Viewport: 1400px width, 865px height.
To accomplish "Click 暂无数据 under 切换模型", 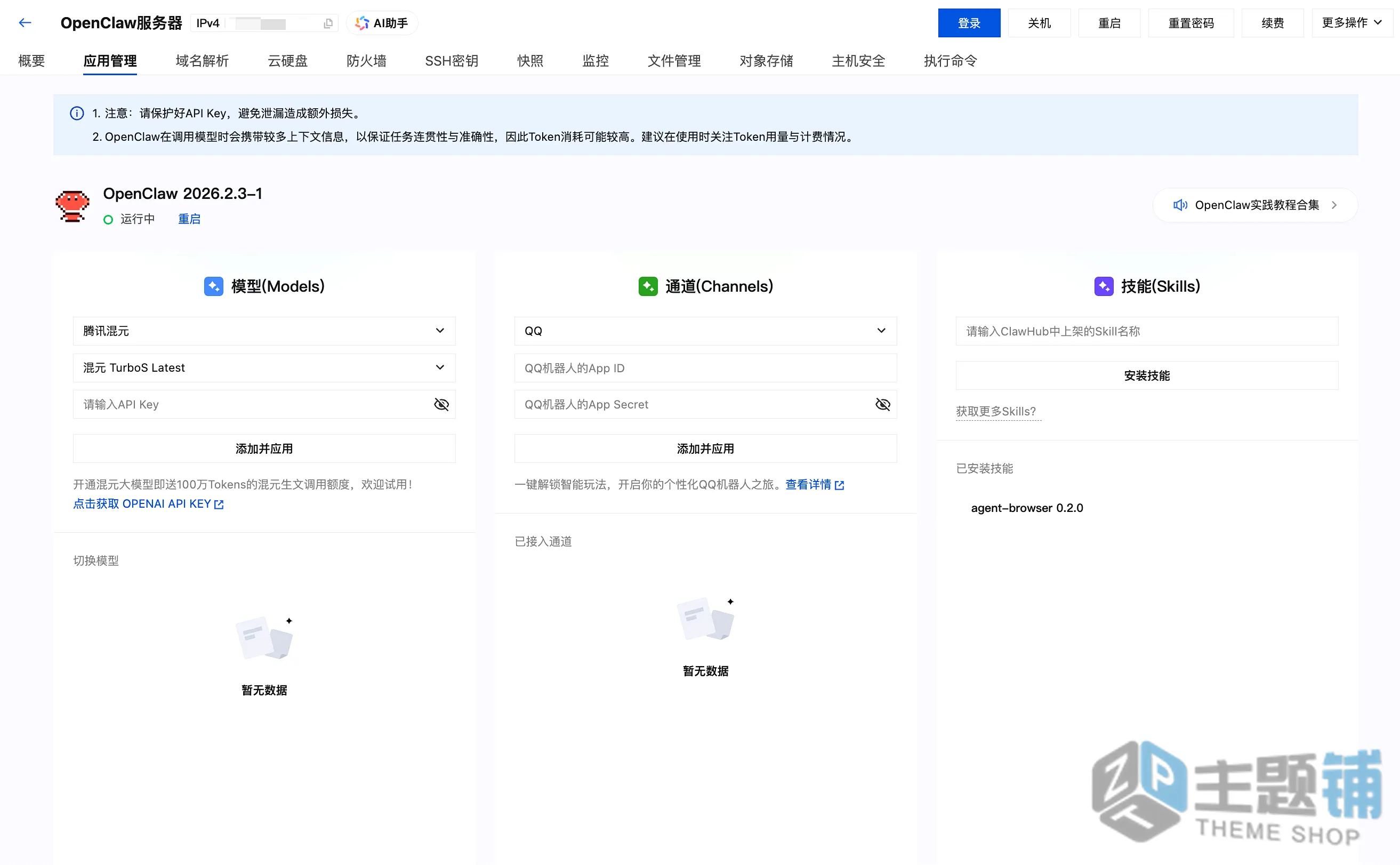I will pyautogui.click(x=264, y=690).
